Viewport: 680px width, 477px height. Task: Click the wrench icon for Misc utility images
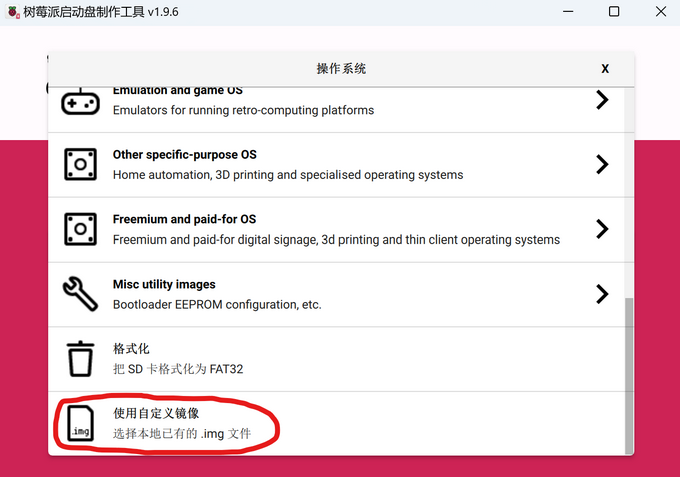pos(80,294)
